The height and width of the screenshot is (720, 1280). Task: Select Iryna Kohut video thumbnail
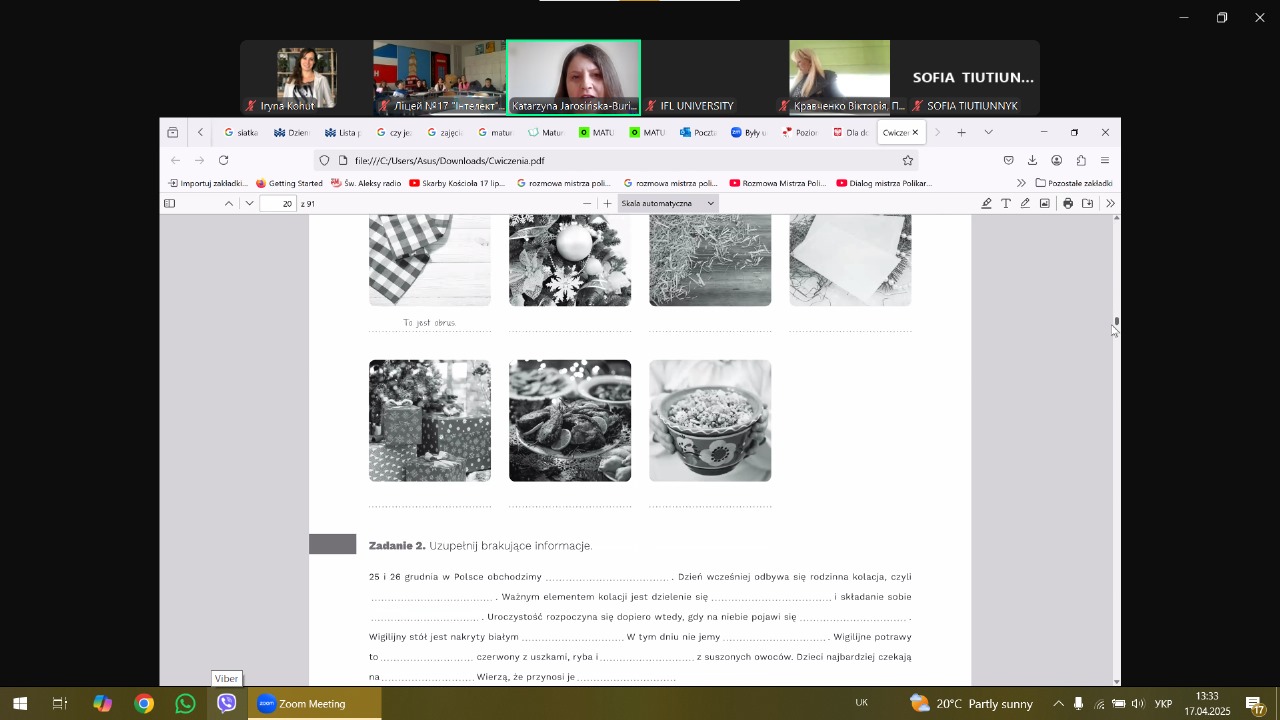coord(306,78)
